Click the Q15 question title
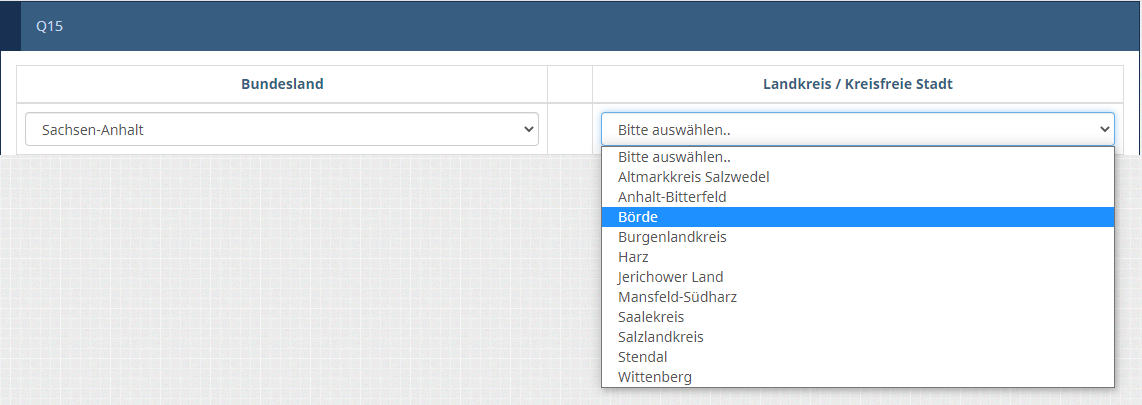This screenshot has height=405, width=1142. (x=50, y=27)
